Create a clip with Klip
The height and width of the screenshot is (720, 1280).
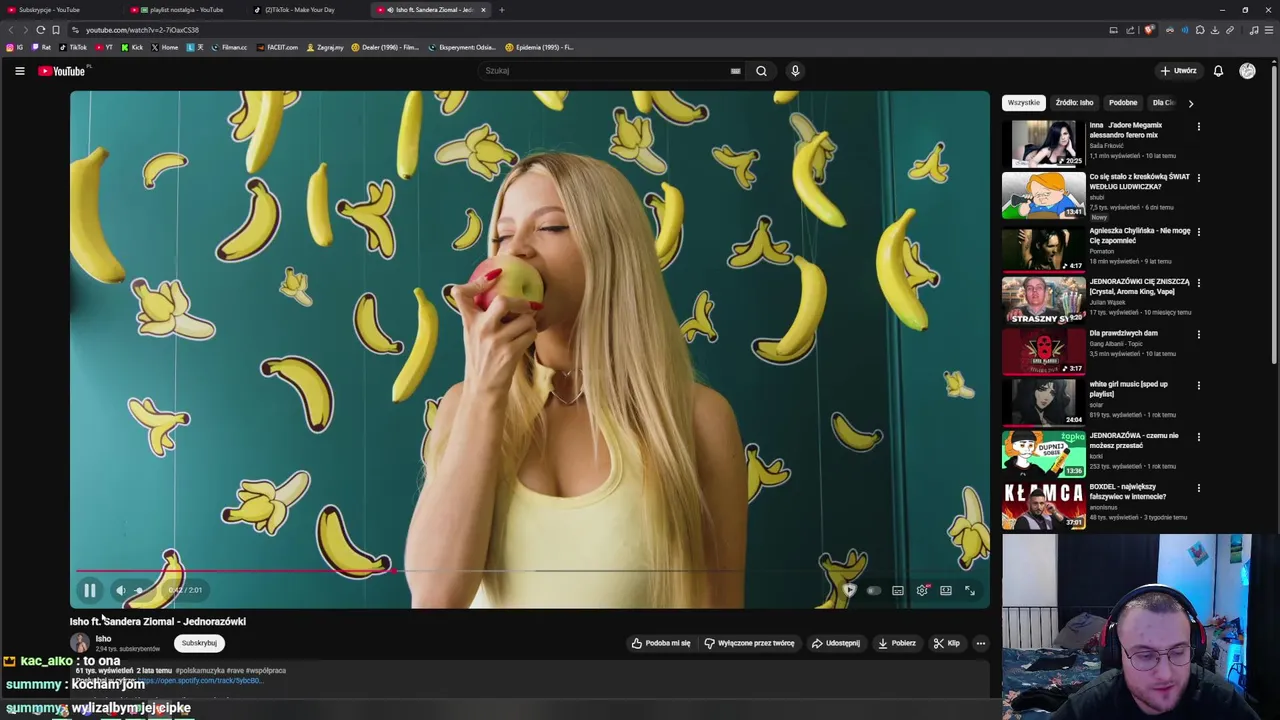[947, 643]
